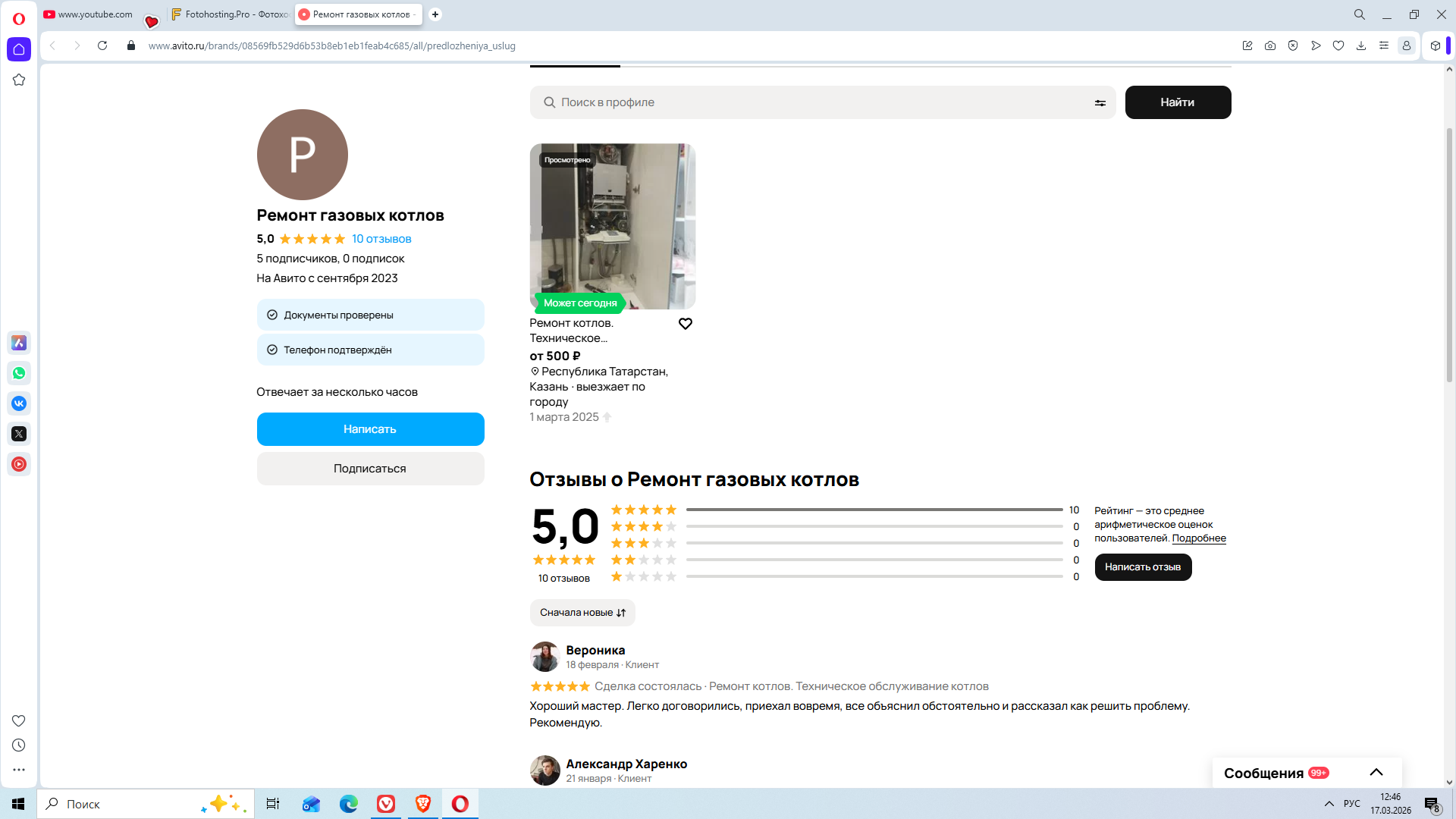This screenshot has height=819, width=1456.
Task: Reload the current page
Action: pyautogui.click(x=102, y=45)
